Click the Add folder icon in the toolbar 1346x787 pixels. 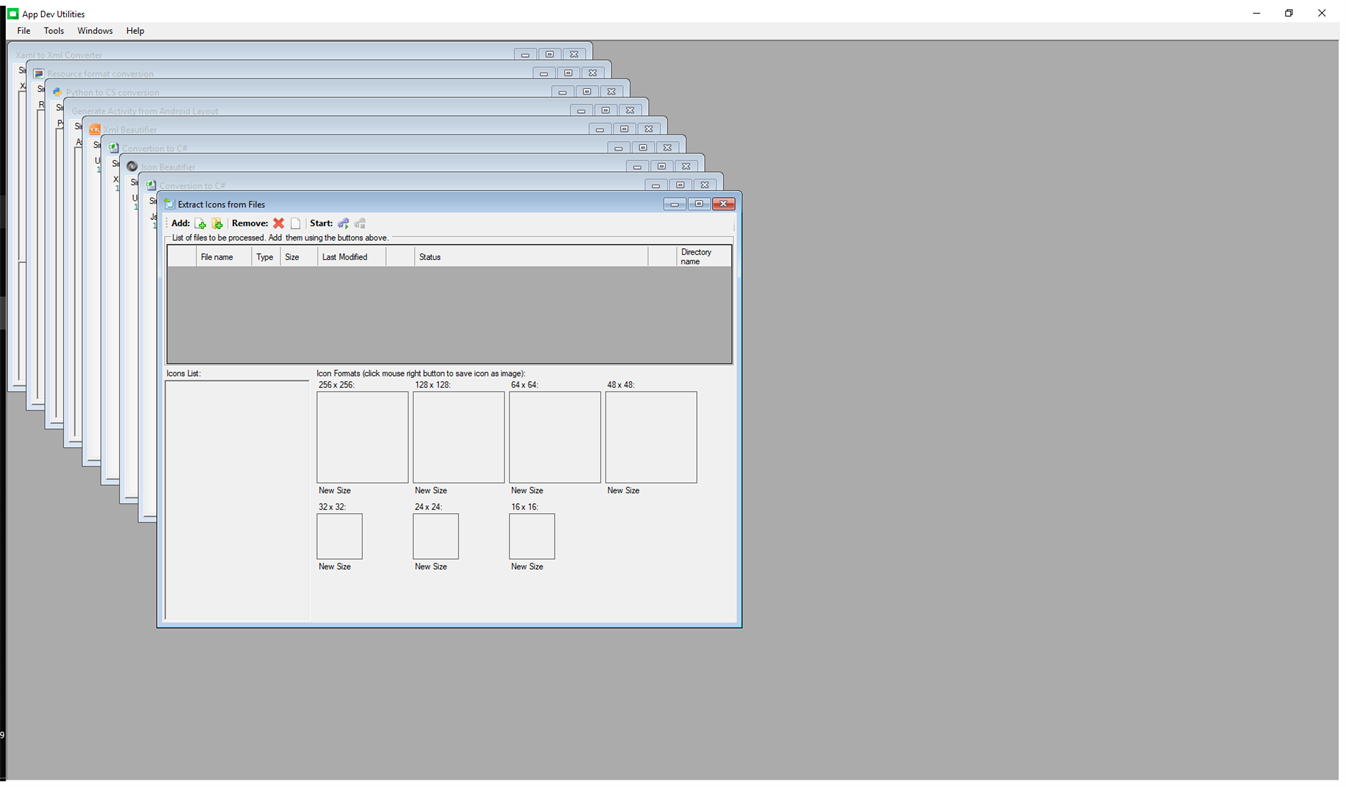[x=217, y=223]
